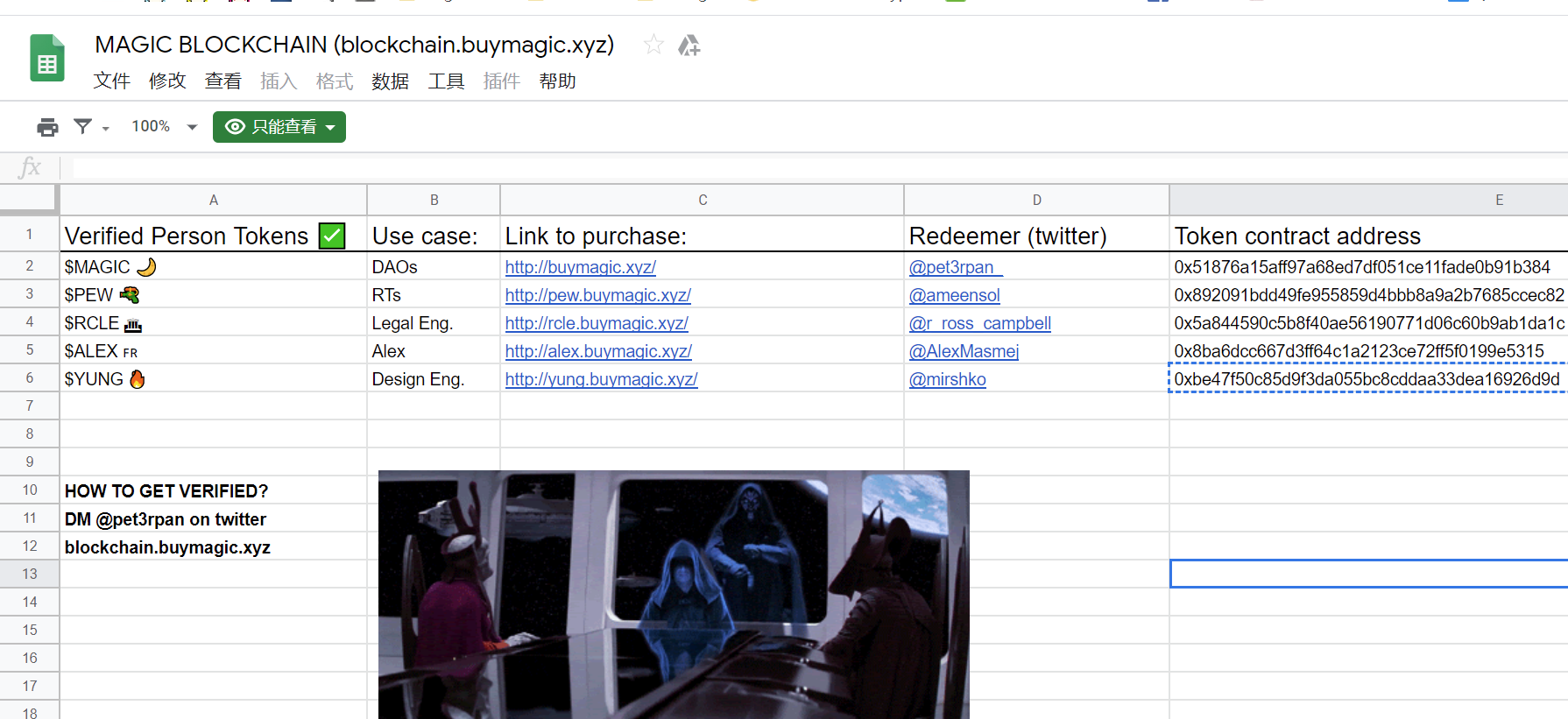Viewport: 1568px width, 719px height.
Task: Open the http://buymagic.xyz/ link
Action: [581, 267]
